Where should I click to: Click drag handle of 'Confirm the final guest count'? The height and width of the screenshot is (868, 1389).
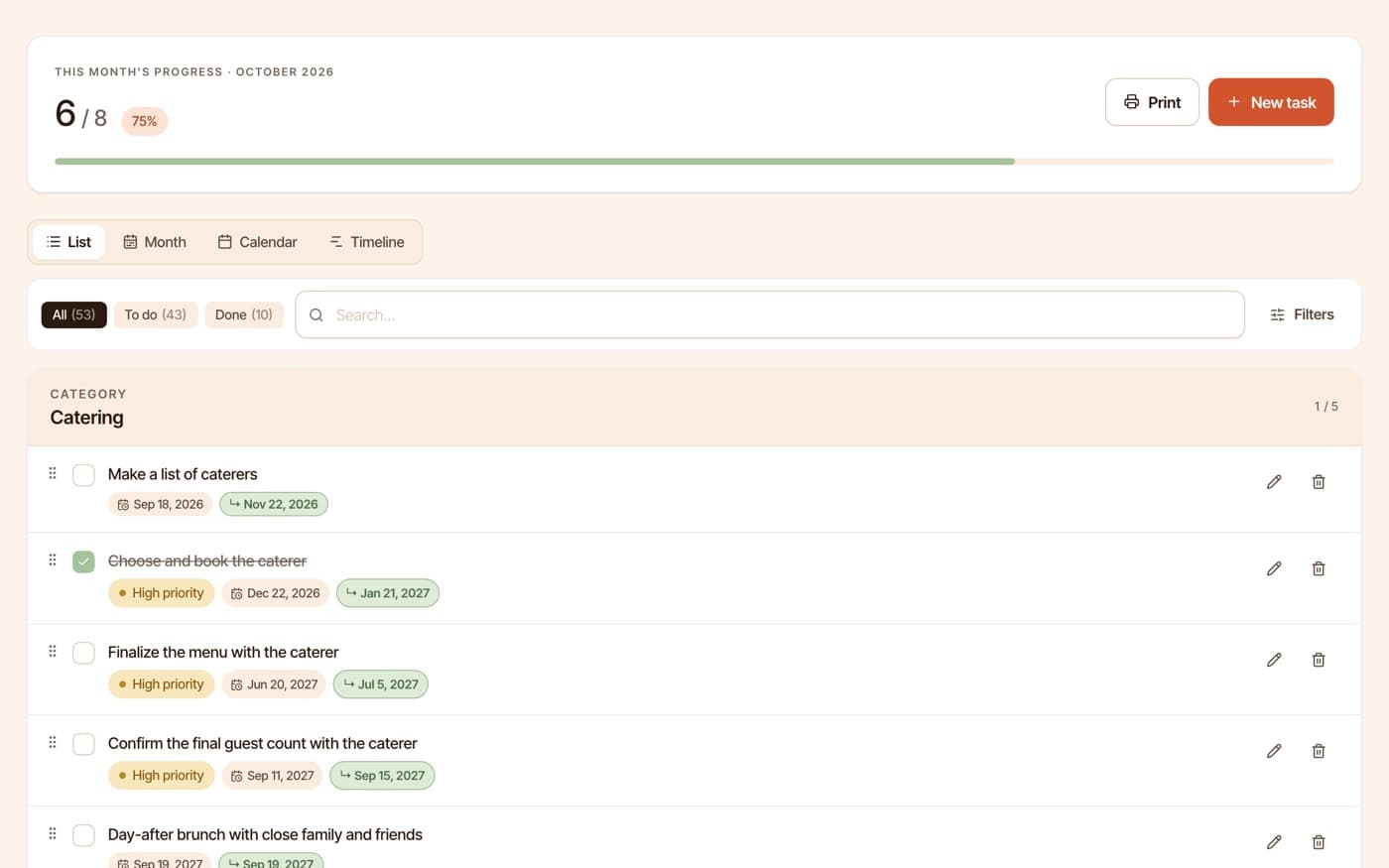click(53, 743)
